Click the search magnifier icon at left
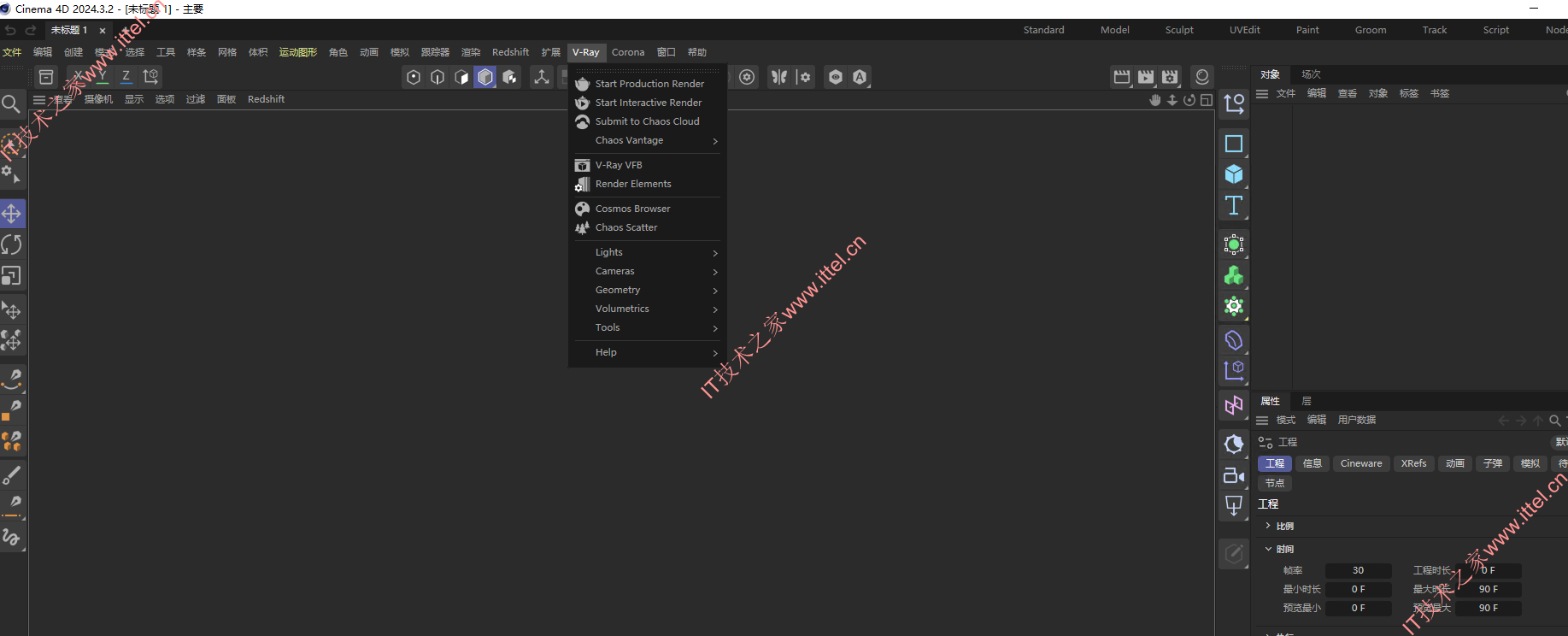This screenshot has width=1568, height=636. (x=11, y=104)
